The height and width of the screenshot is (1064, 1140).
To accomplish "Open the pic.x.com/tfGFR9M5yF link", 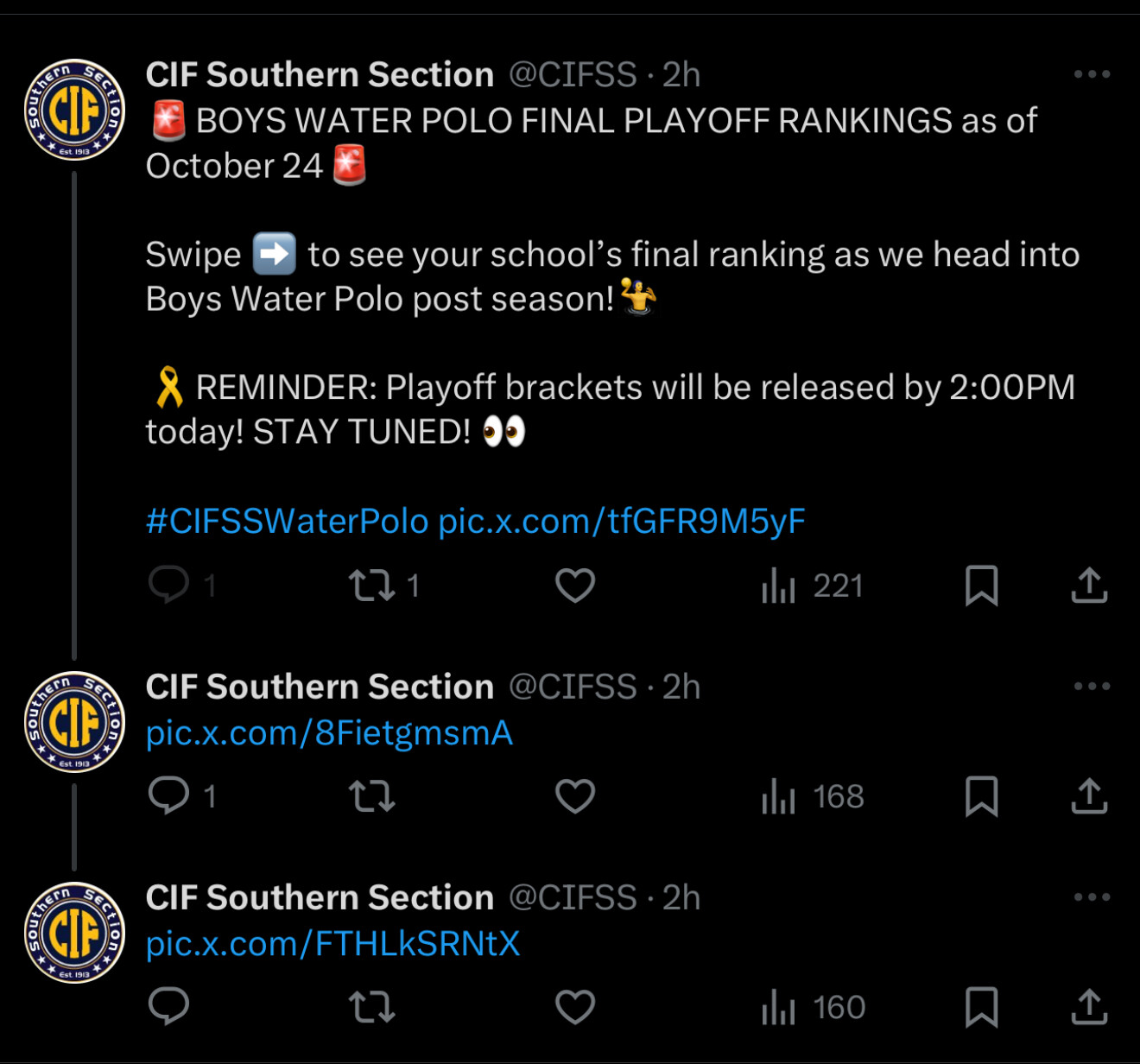I will [622, 522].
